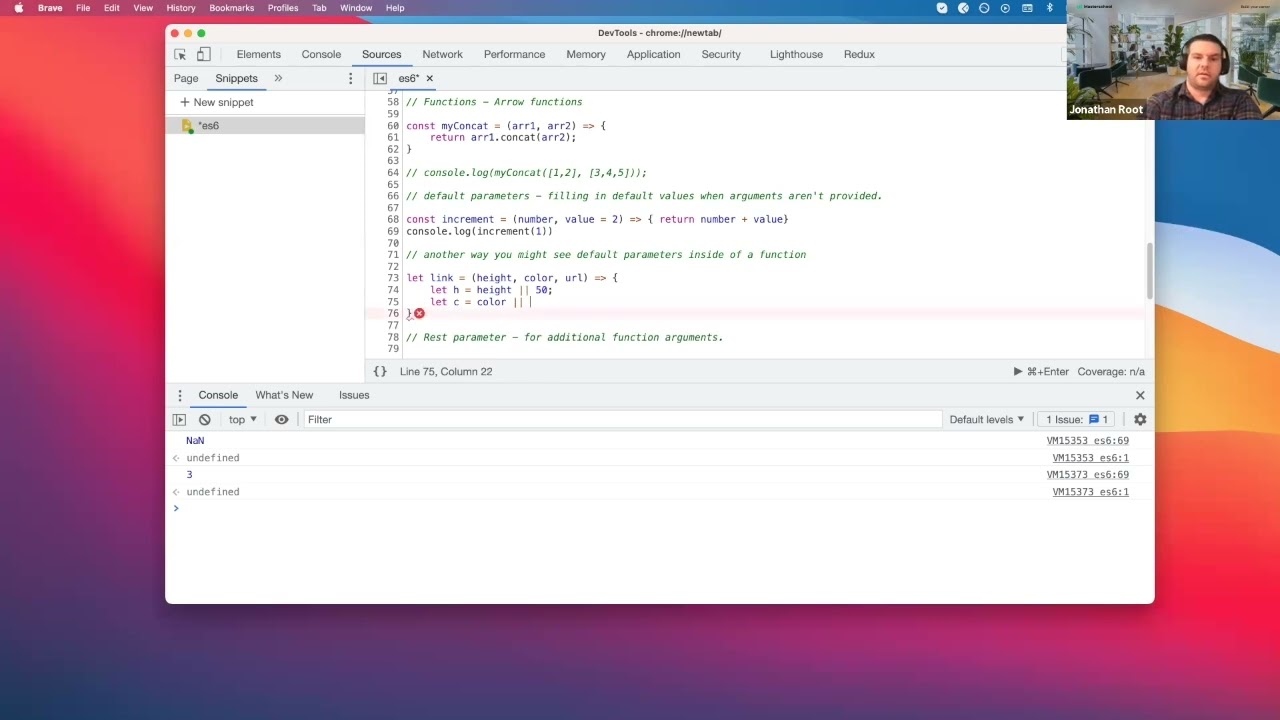Image resolution: width=1280 pixels, height=720 pixels.
Task: Open the Profiles menu
Action: click(283, 8)
